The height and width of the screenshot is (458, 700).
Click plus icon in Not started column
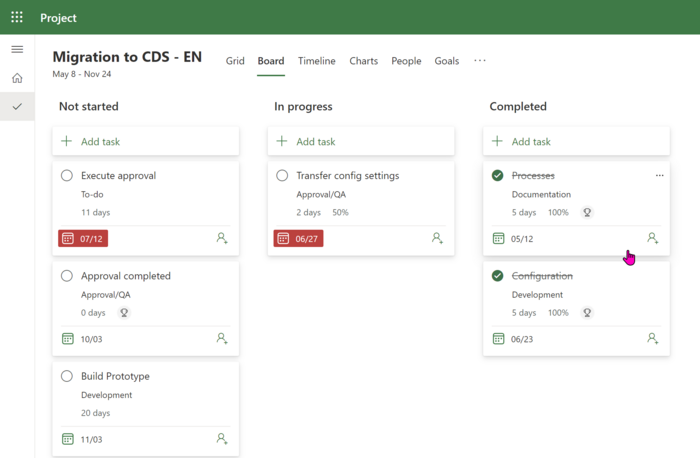coord(67,141)
